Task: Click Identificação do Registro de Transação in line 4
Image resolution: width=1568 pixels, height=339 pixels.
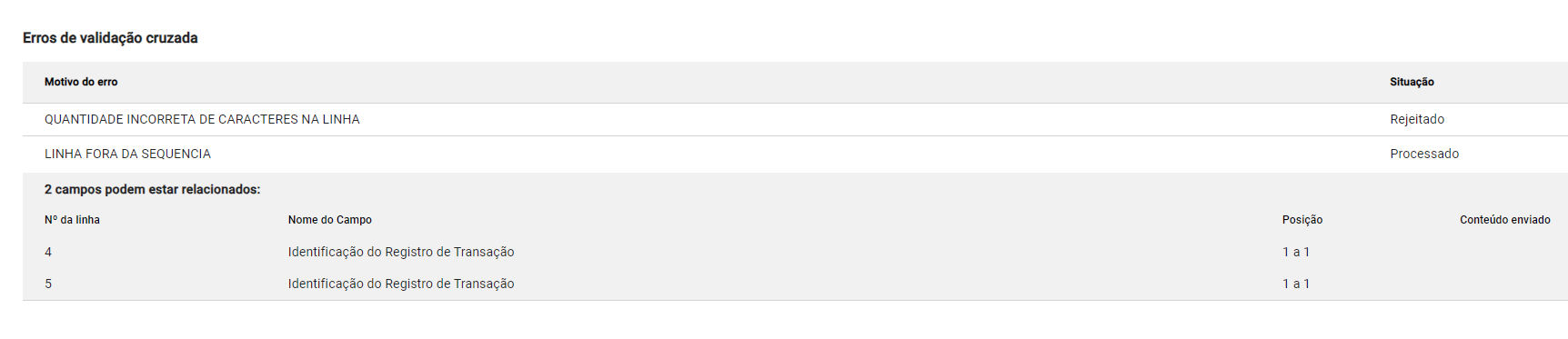Action: tap(401, 252)
